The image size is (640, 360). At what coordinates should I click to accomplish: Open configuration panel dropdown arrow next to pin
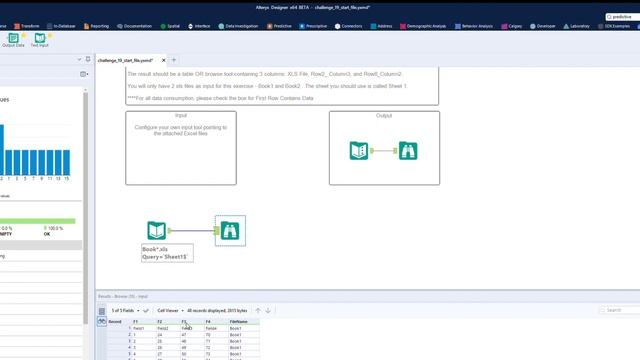coord(79,60)
